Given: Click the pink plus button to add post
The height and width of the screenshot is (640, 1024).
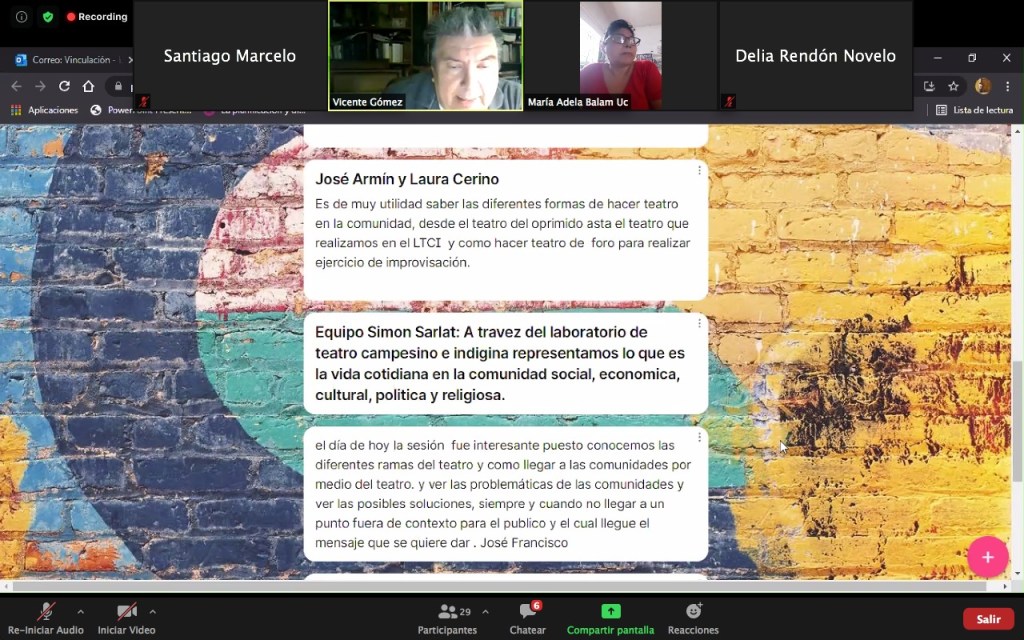Looking at the screenshot, I should 987,557.
